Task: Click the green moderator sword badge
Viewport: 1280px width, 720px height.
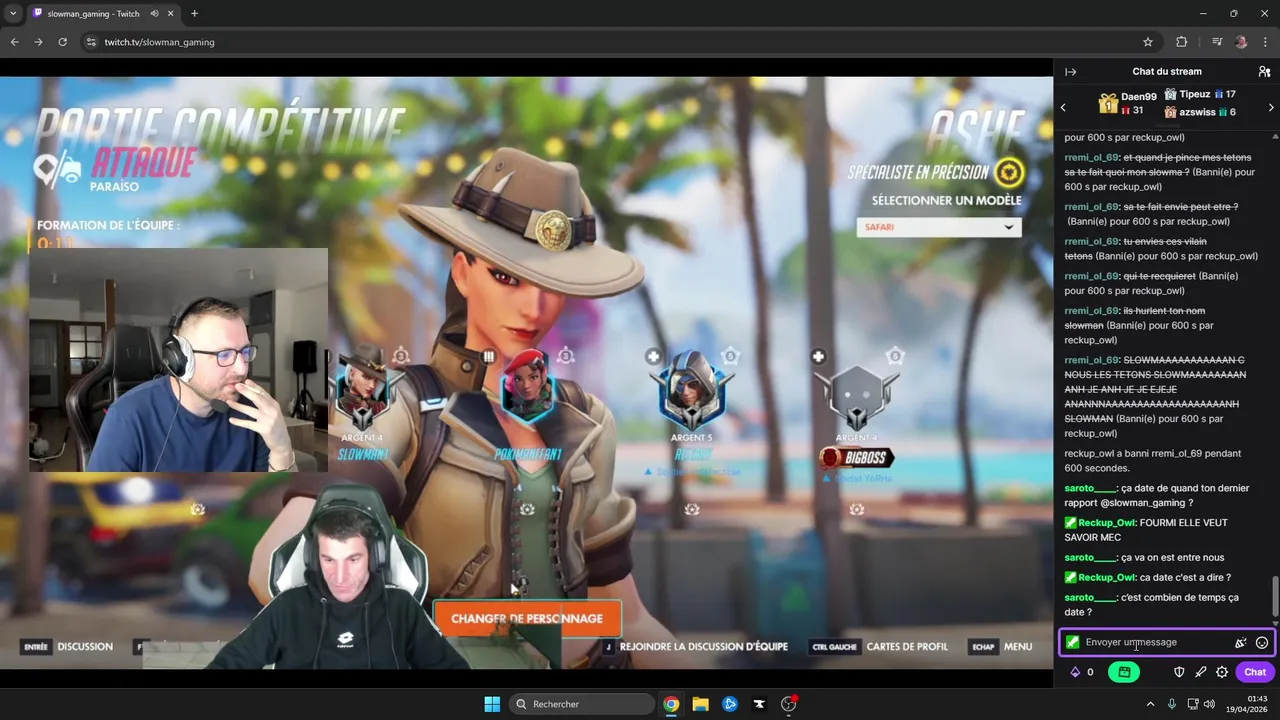Action: [1072, 642]
